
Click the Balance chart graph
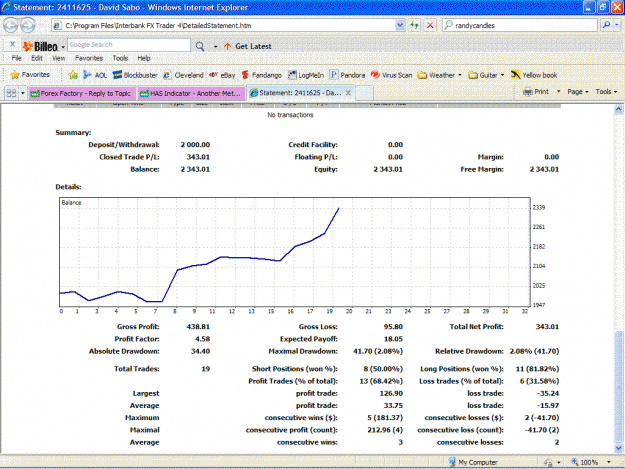pos(295,252)
